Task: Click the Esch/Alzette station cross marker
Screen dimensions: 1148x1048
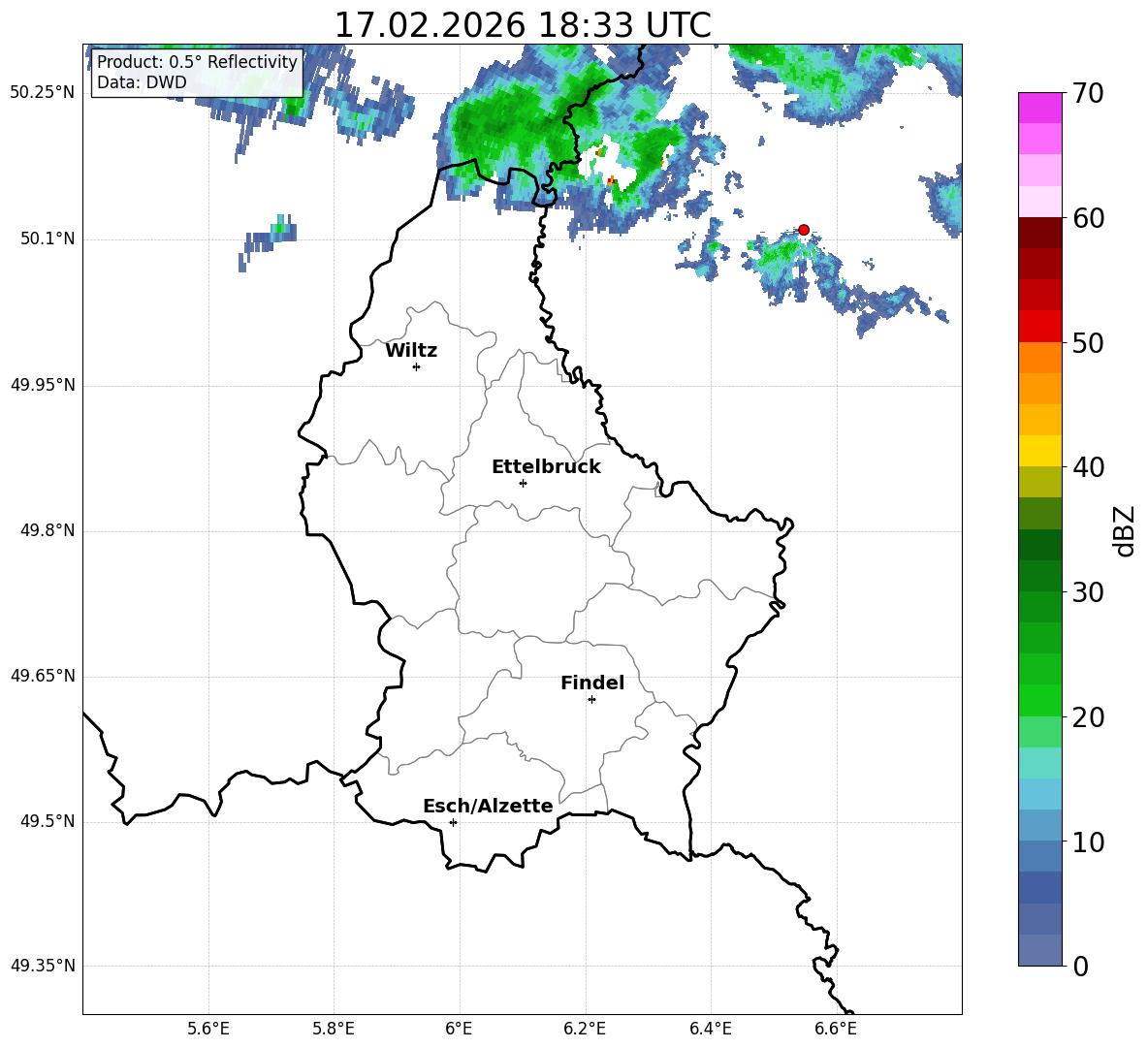Action: (x=453, y=822)
